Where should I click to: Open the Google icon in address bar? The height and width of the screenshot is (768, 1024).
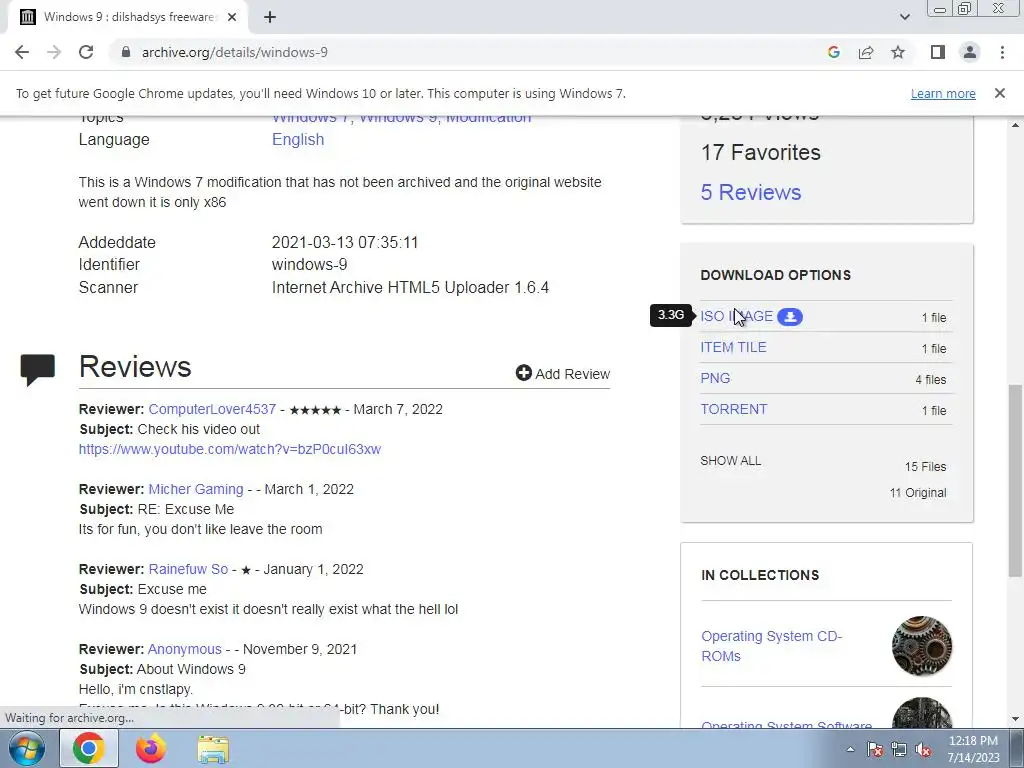tap(833, 52)
